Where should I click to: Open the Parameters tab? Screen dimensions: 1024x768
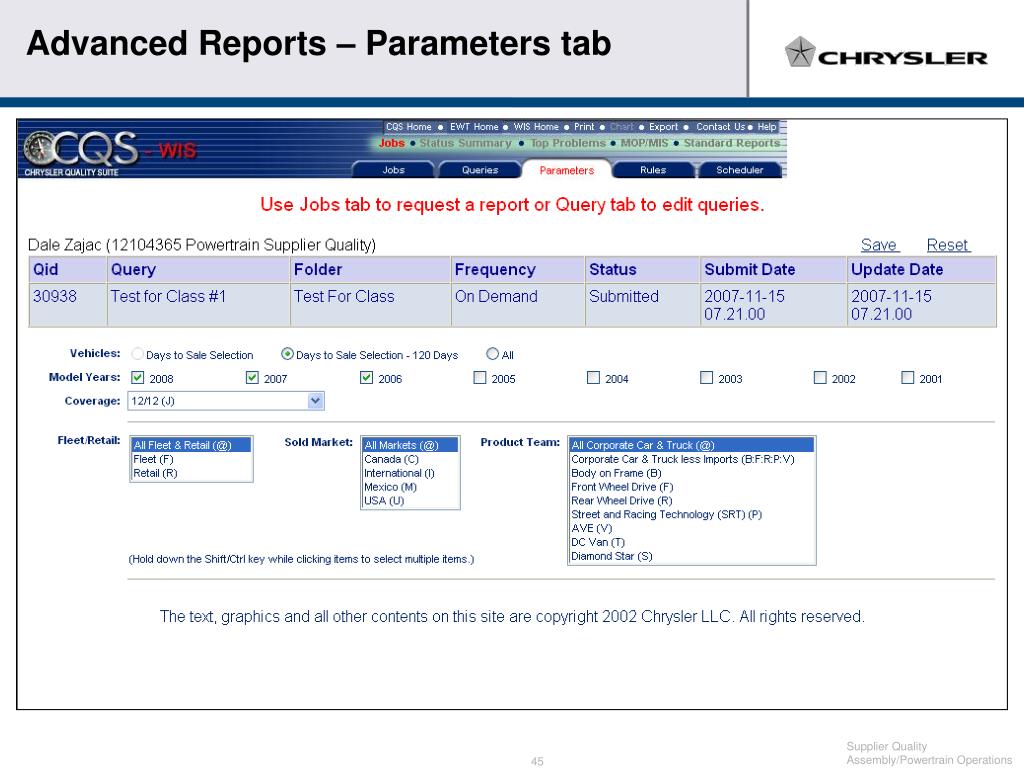point(567,170)
